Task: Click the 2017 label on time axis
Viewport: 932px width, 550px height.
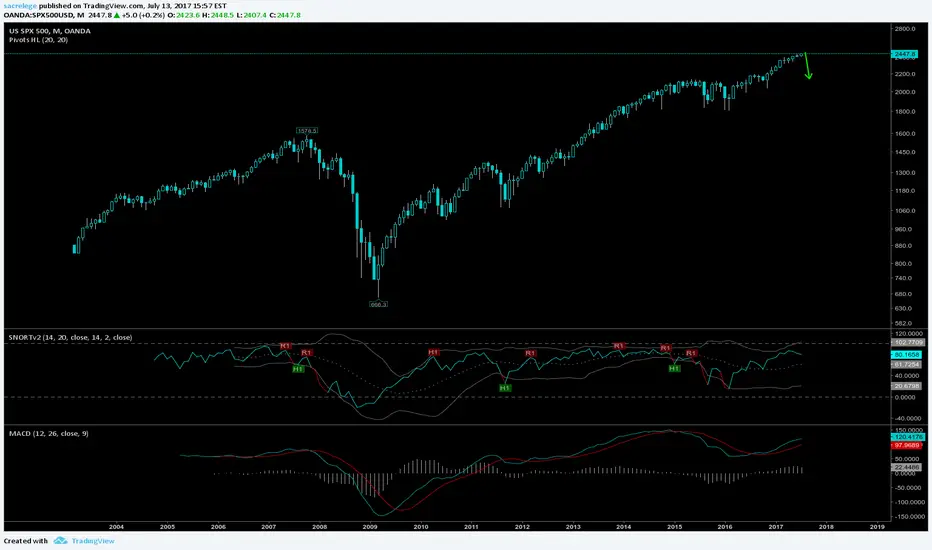Action: click(x=775, y=527)
